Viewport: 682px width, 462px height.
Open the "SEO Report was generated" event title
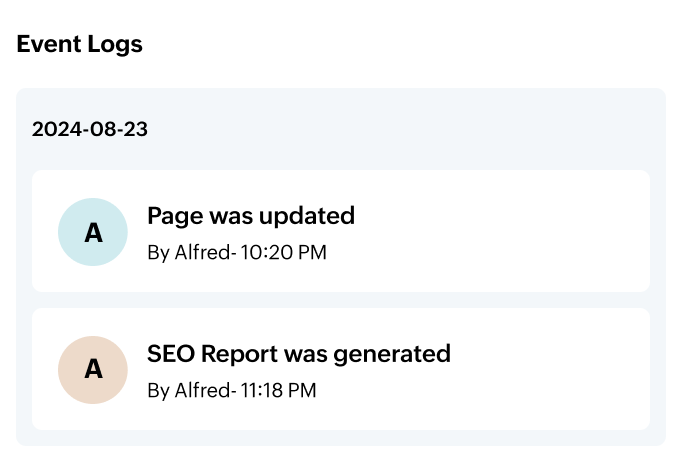click(x=299, y=353)
